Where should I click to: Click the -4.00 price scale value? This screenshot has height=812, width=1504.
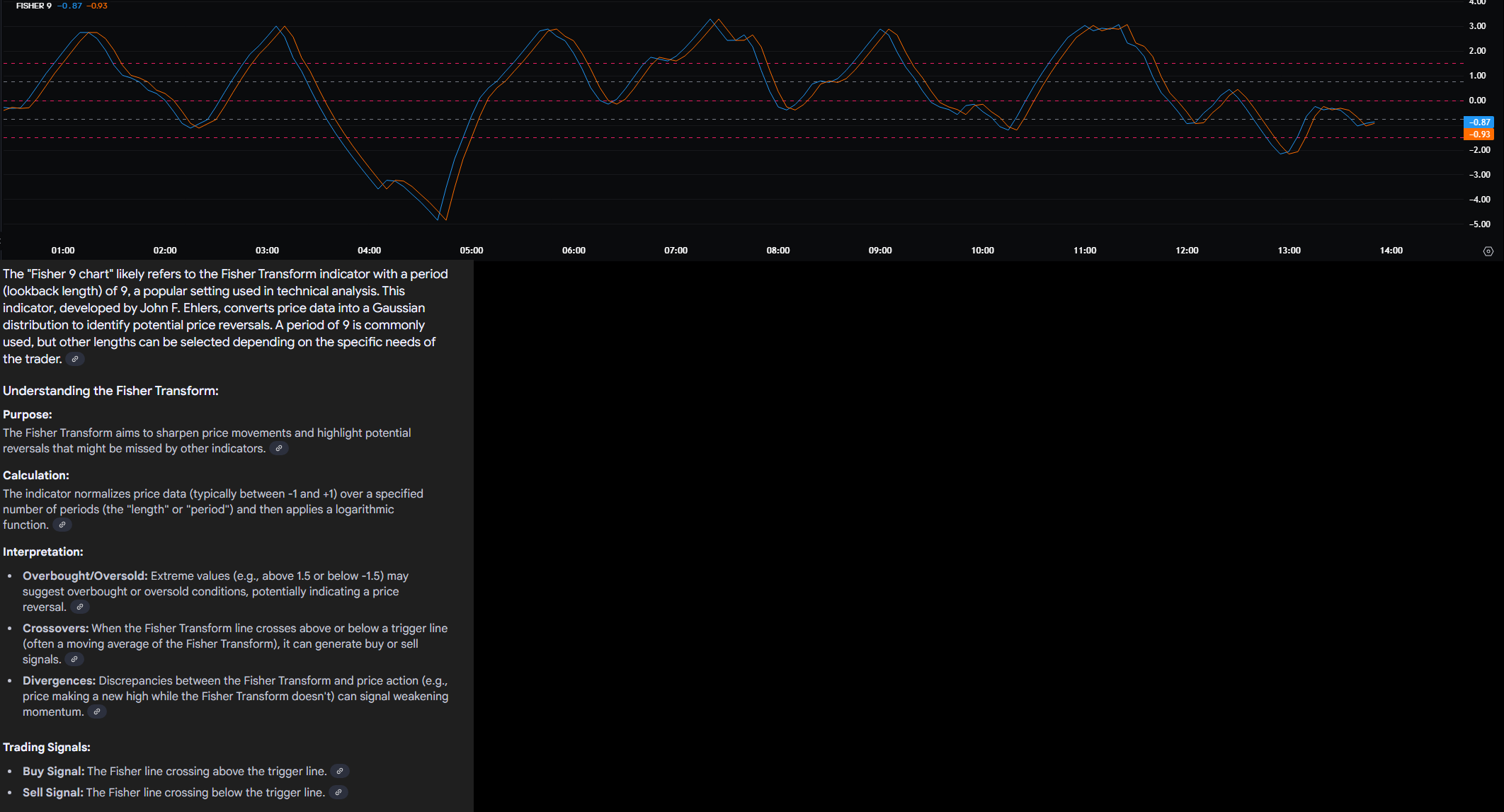(1479, 200)
